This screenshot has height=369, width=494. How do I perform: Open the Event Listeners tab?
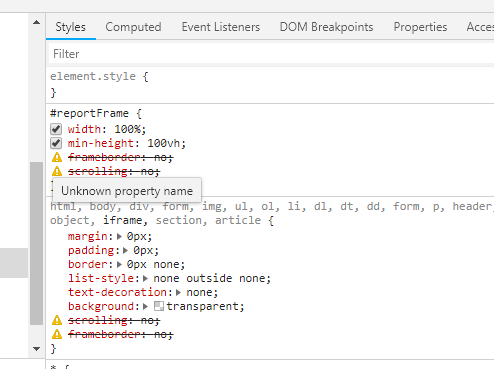(221, 27)
